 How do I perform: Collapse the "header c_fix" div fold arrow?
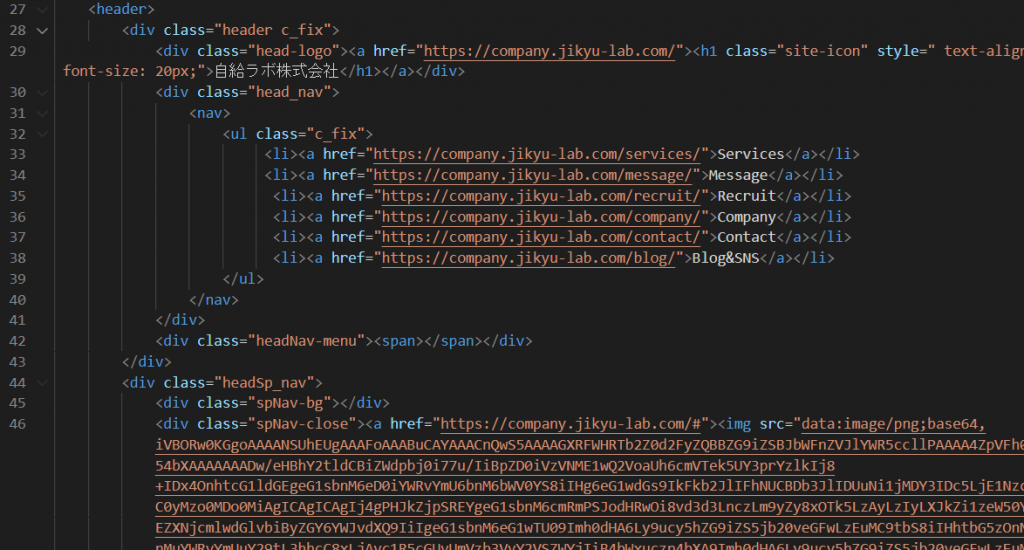(42, 30)
